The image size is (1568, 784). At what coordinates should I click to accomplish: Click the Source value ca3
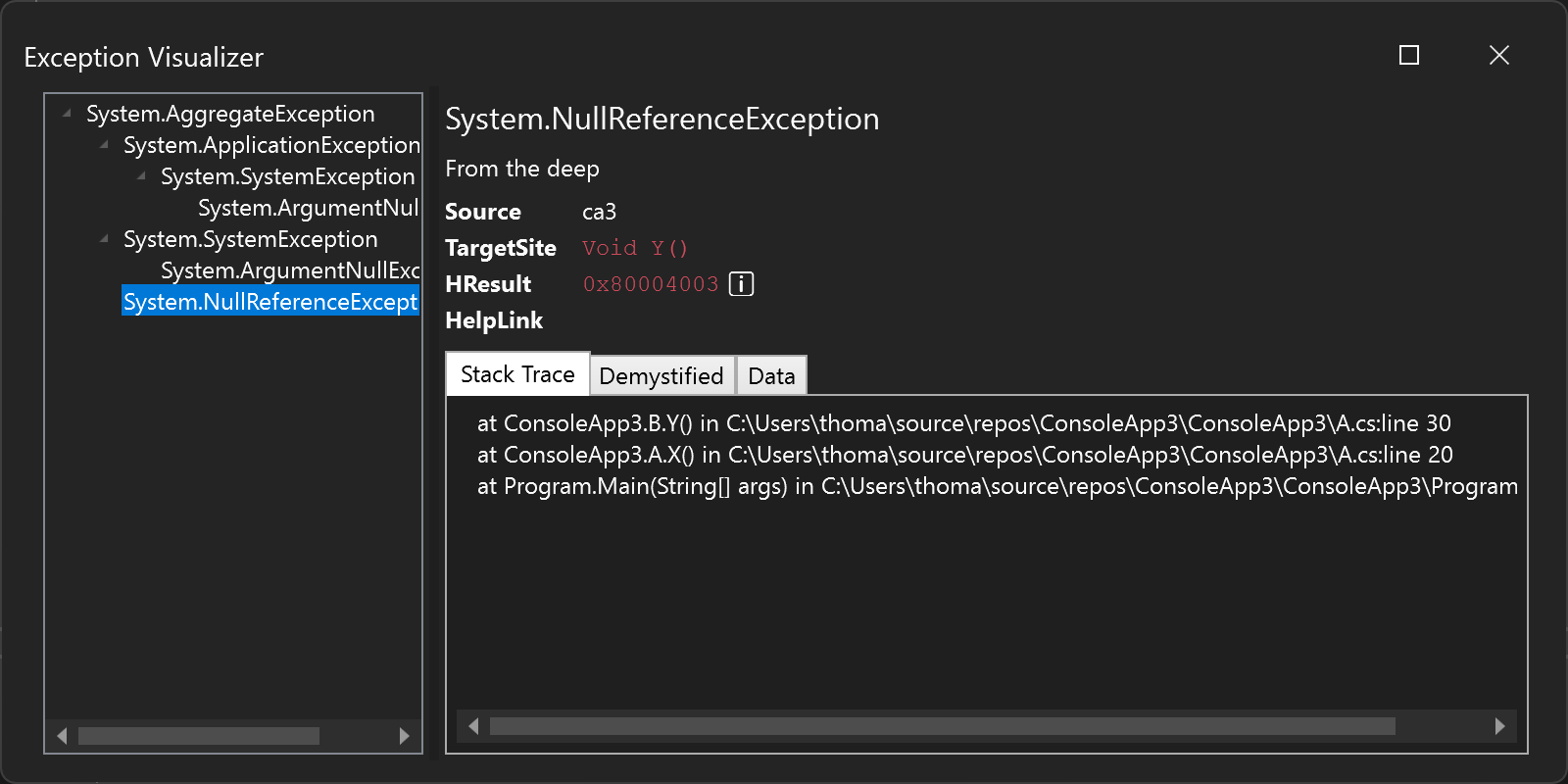point(599,212)
